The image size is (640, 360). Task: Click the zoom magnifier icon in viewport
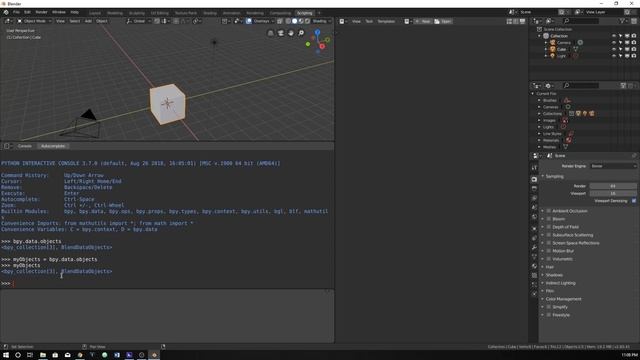coord(301,33)
